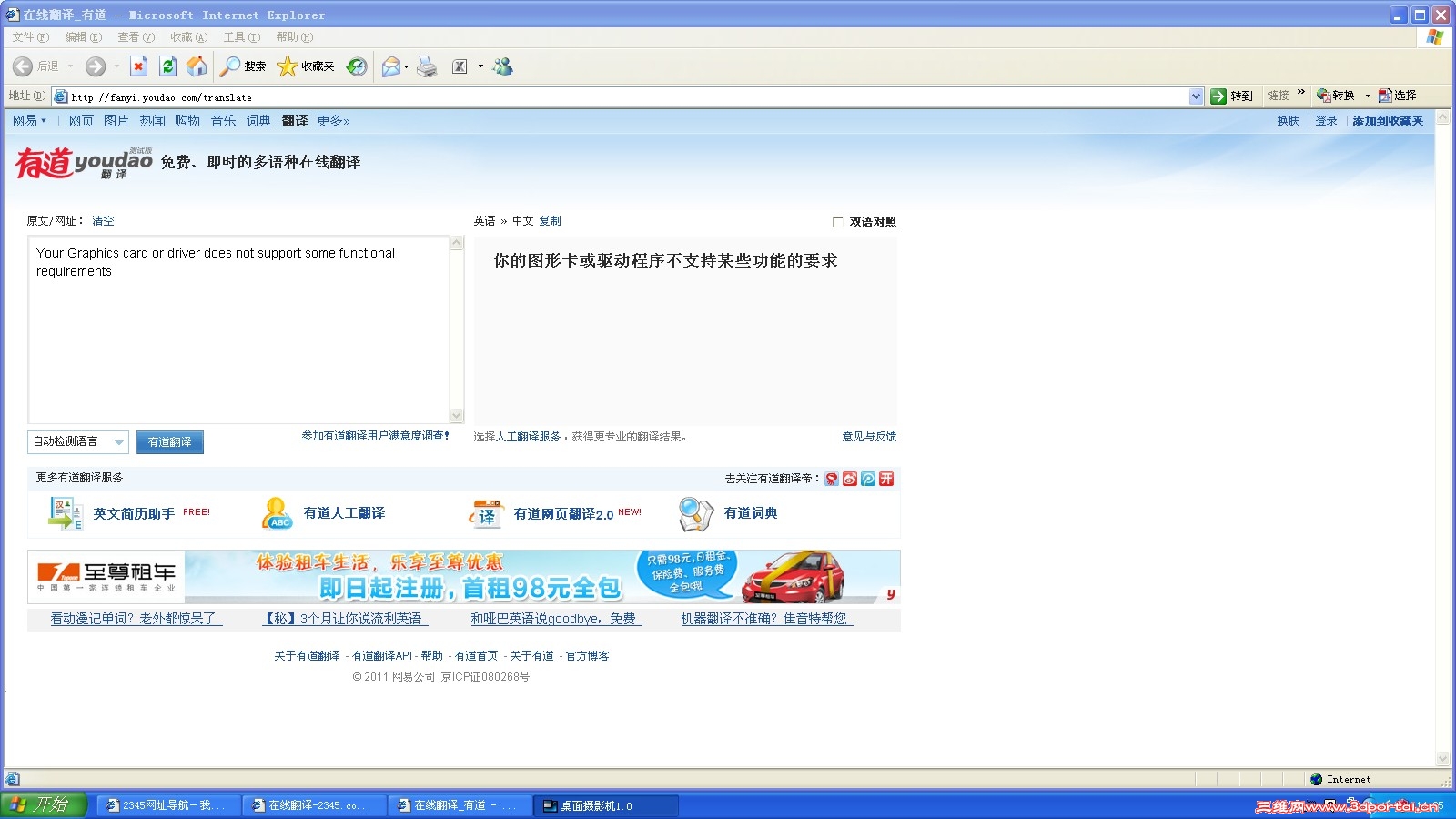Open the 搜索 search magnifier in the toolbar
The width and height of the screenshot is (1456, 819).
tap(243, 66)
